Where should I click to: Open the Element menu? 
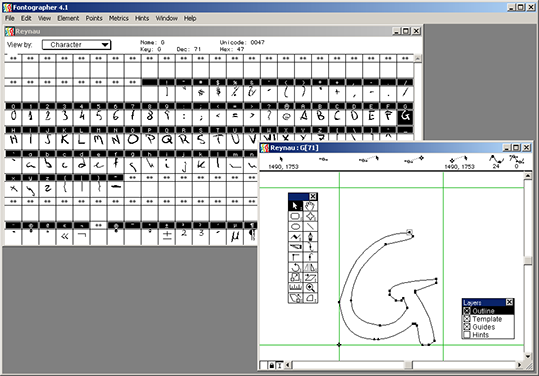[x=68, y=18]
